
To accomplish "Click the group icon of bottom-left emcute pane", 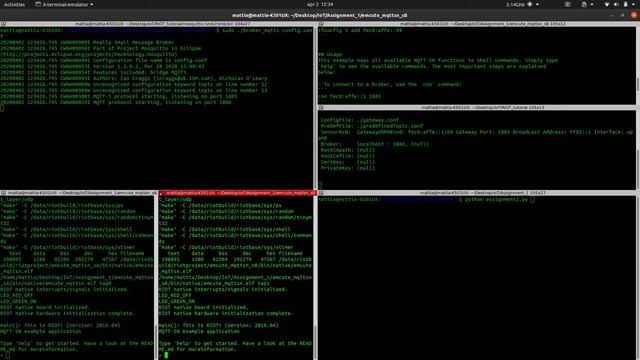I will point(3,193).
